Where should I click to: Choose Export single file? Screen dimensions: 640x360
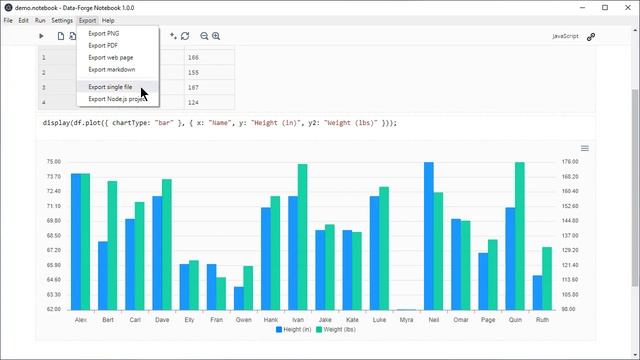pyautogui.click(x=118, y=87)
